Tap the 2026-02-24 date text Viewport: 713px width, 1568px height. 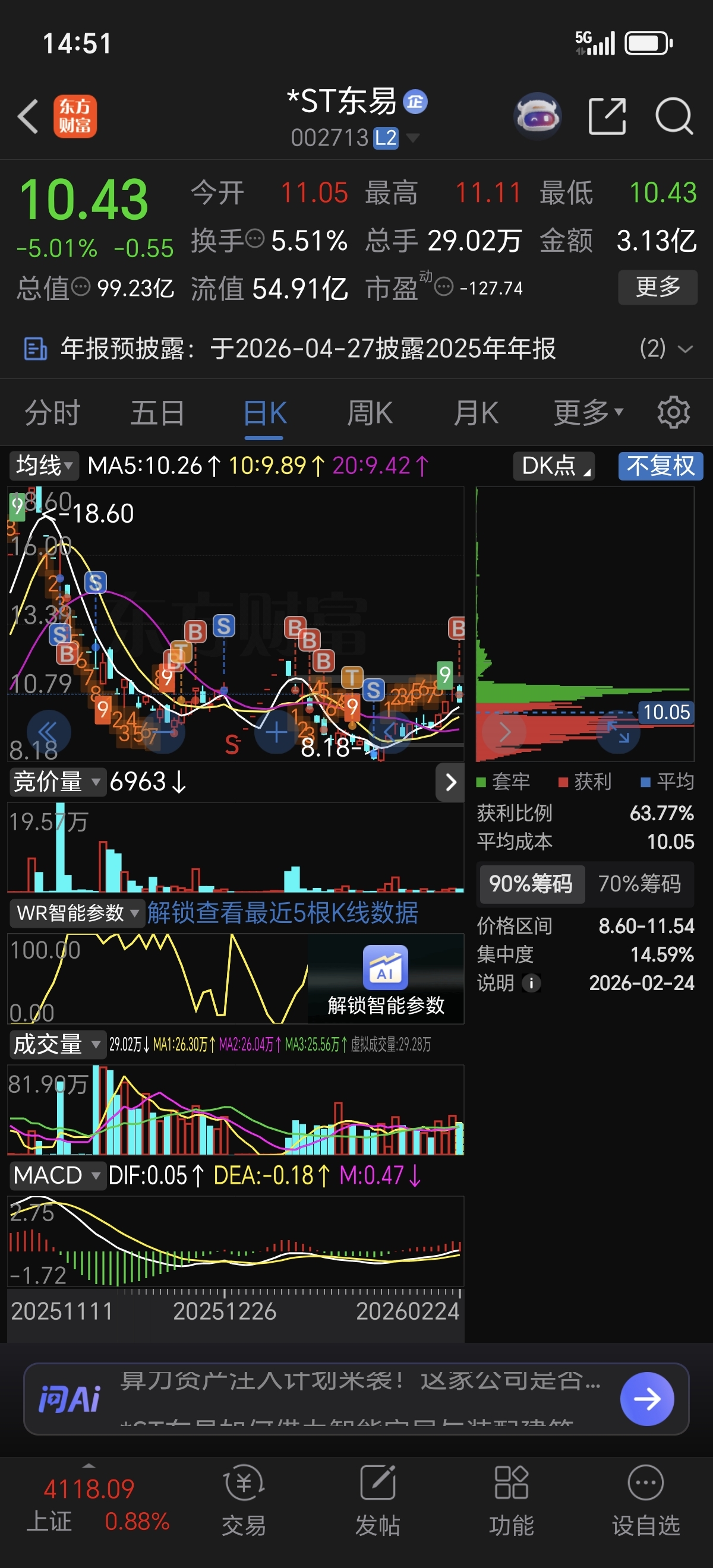(x=642, y=982)
